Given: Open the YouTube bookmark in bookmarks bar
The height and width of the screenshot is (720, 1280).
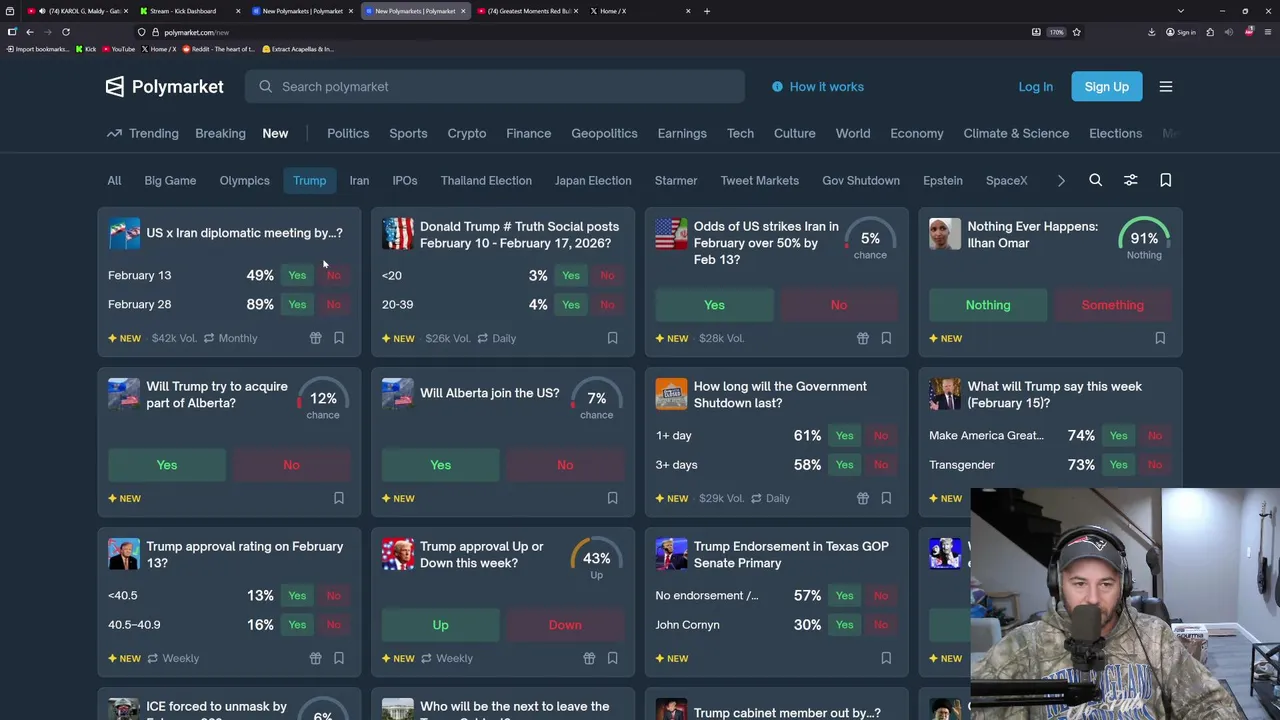Looking at the screenshot, I should tap(119, 49).
